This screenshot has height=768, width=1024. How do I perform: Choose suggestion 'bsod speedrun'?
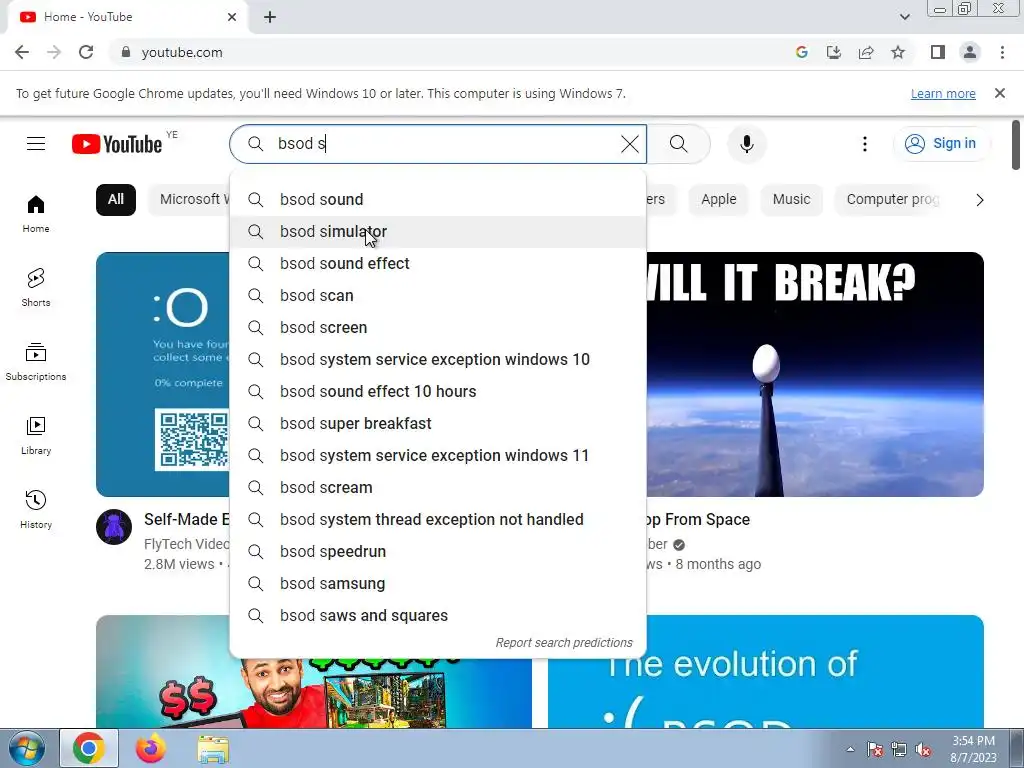point(438,552)
